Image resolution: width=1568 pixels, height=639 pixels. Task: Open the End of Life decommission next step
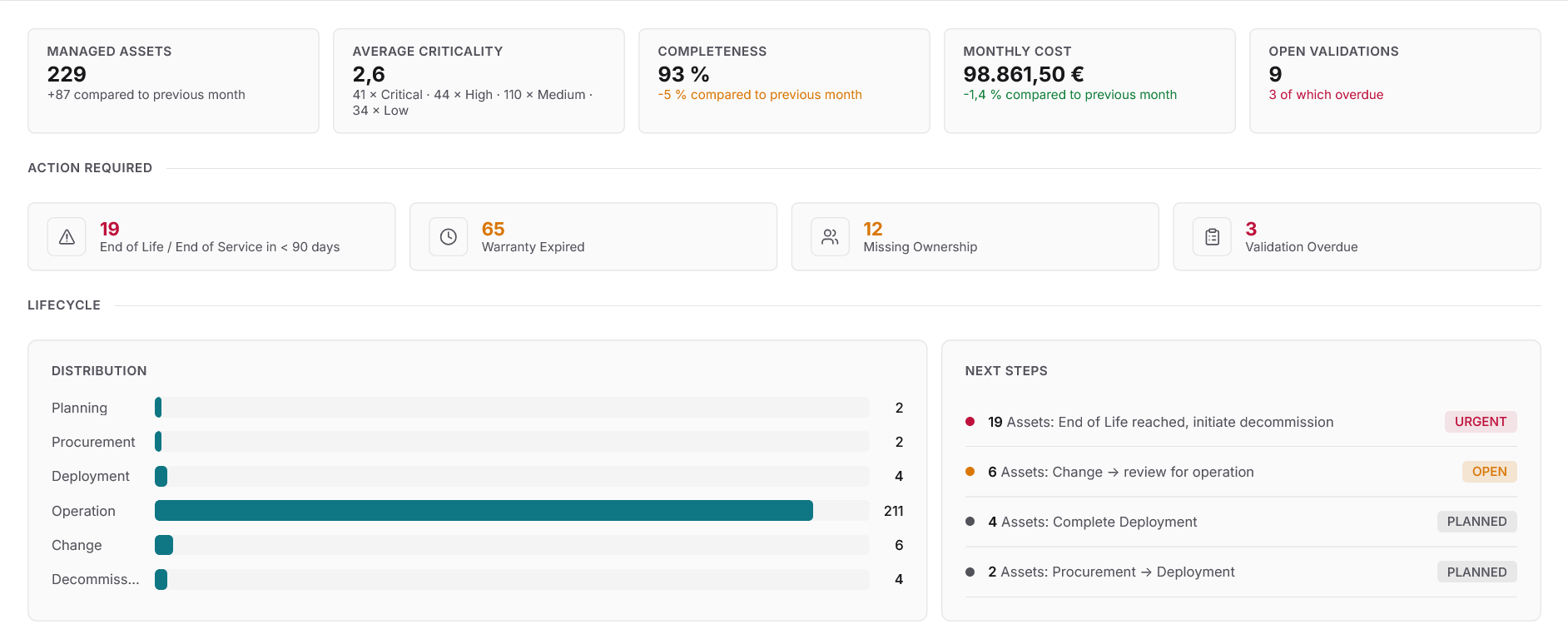(x=1241, y=422)
